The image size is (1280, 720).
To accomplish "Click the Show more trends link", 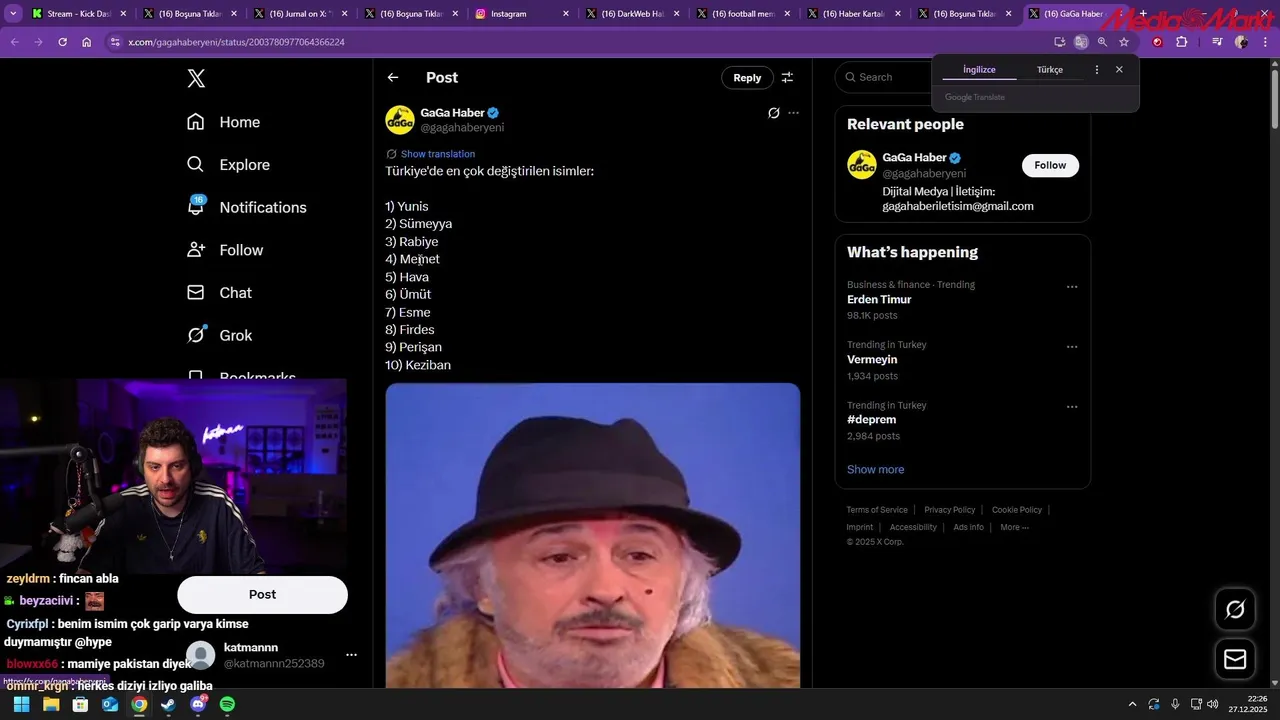I will (875, 469).
